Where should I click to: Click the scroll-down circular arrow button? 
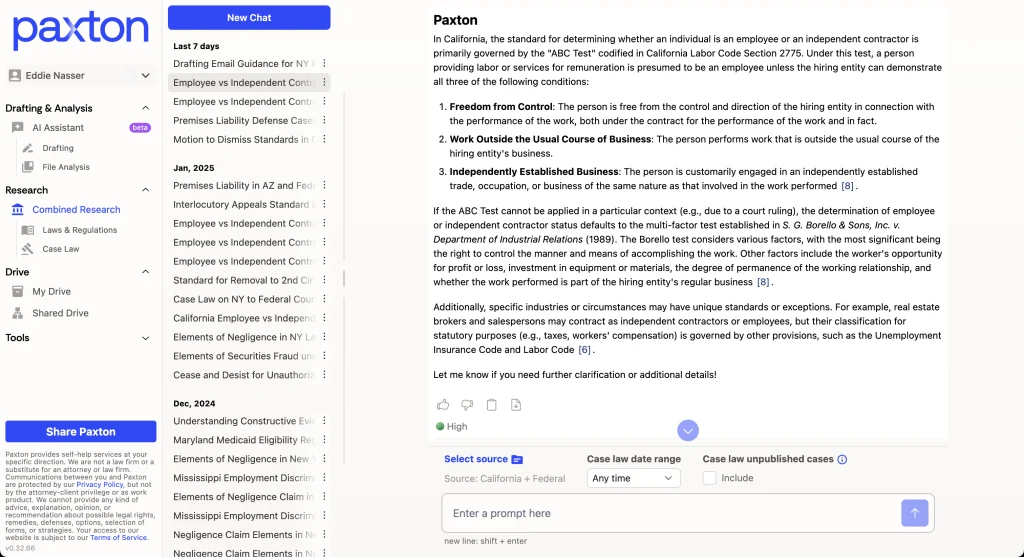[688, 430]
